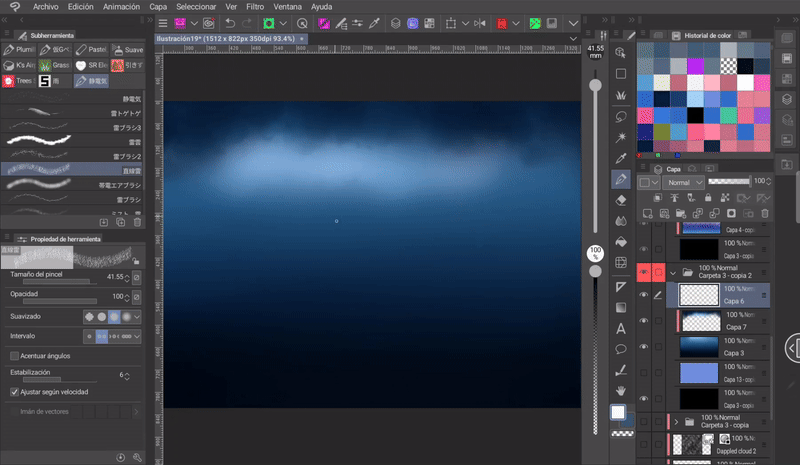Select the Pastel sub tool group

(91, 50)
